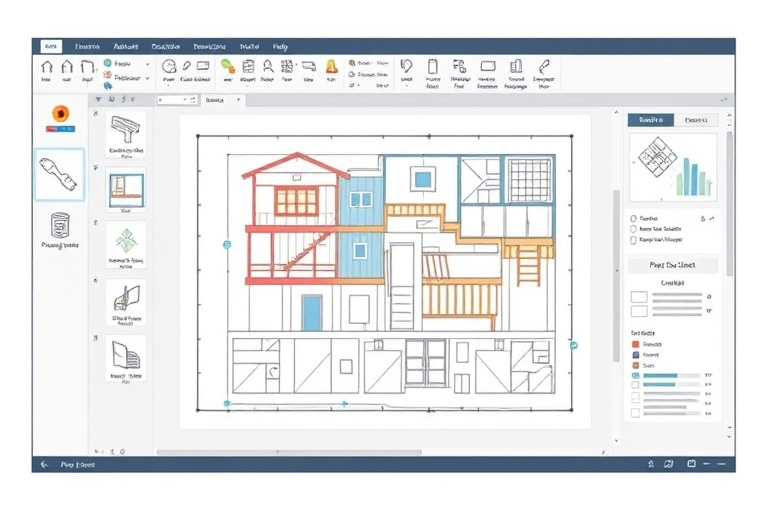The image size is (768, 512).
Task: Click the red color swatch in right panel
Action: (635, 344)
